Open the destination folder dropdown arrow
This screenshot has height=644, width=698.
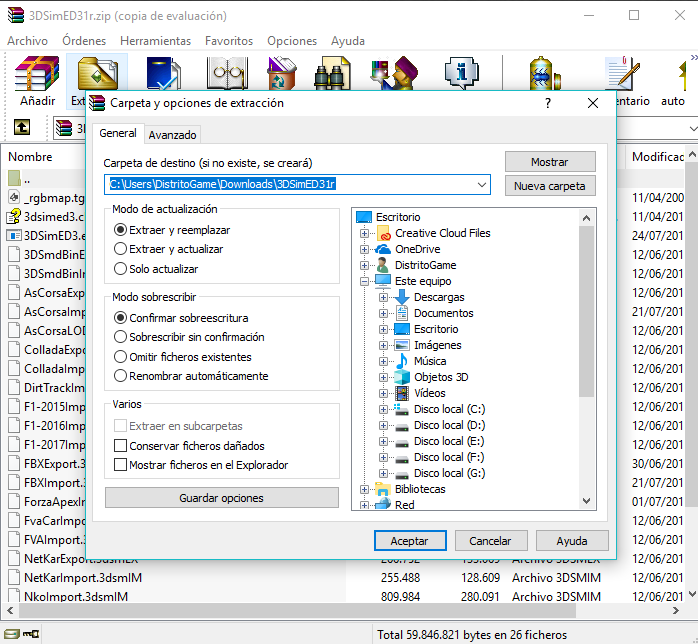coord(481,184)
